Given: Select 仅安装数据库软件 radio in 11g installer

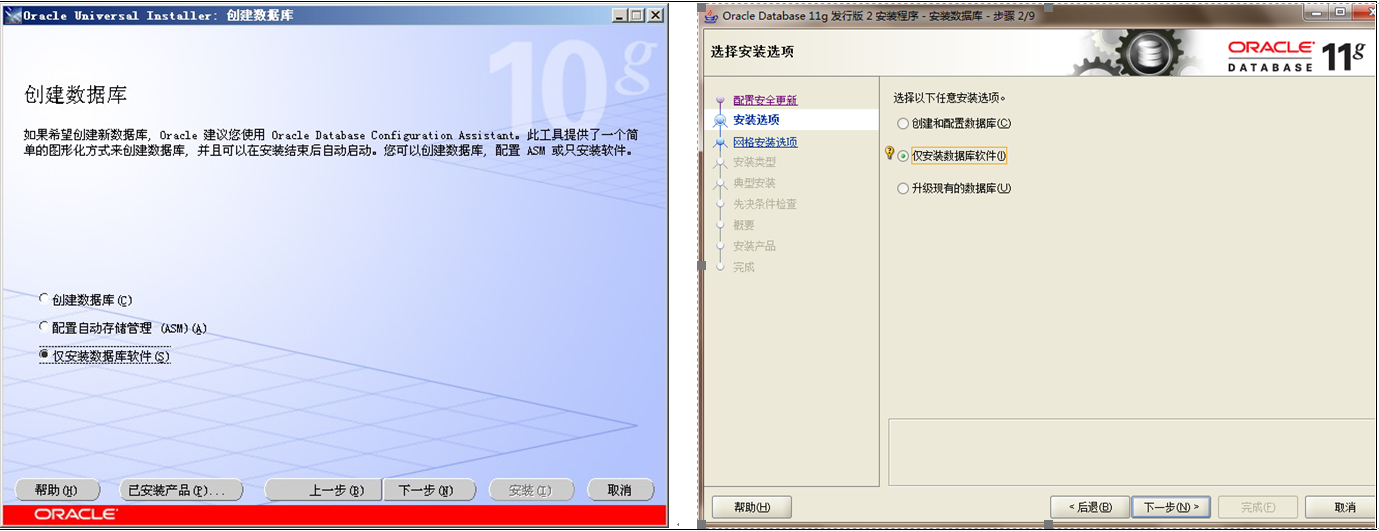Looking at the screenshot, I should [x=903, y=156].
